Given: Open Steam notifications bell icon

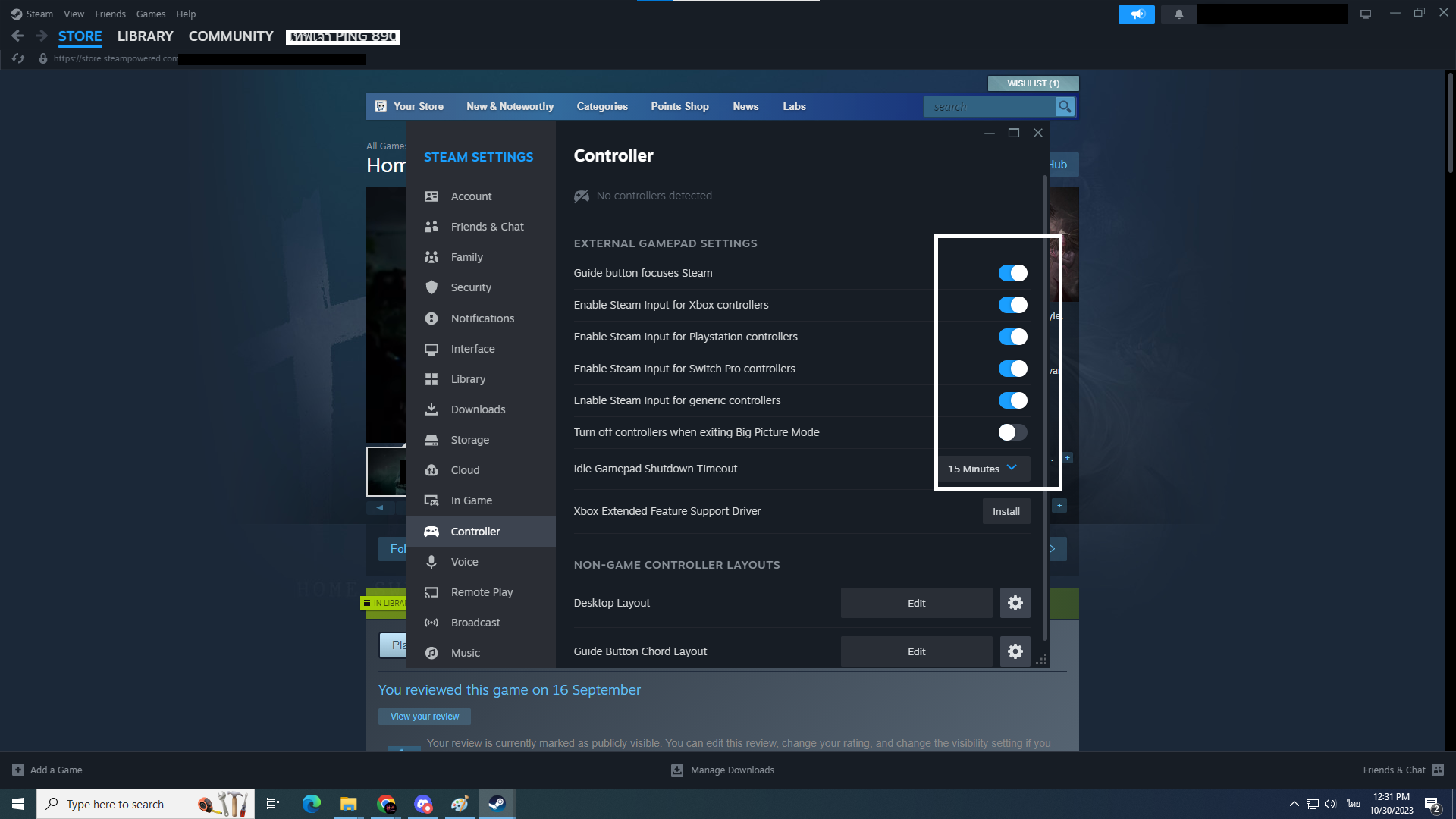Looking at the screenshot, I should tap(1178, 14).
